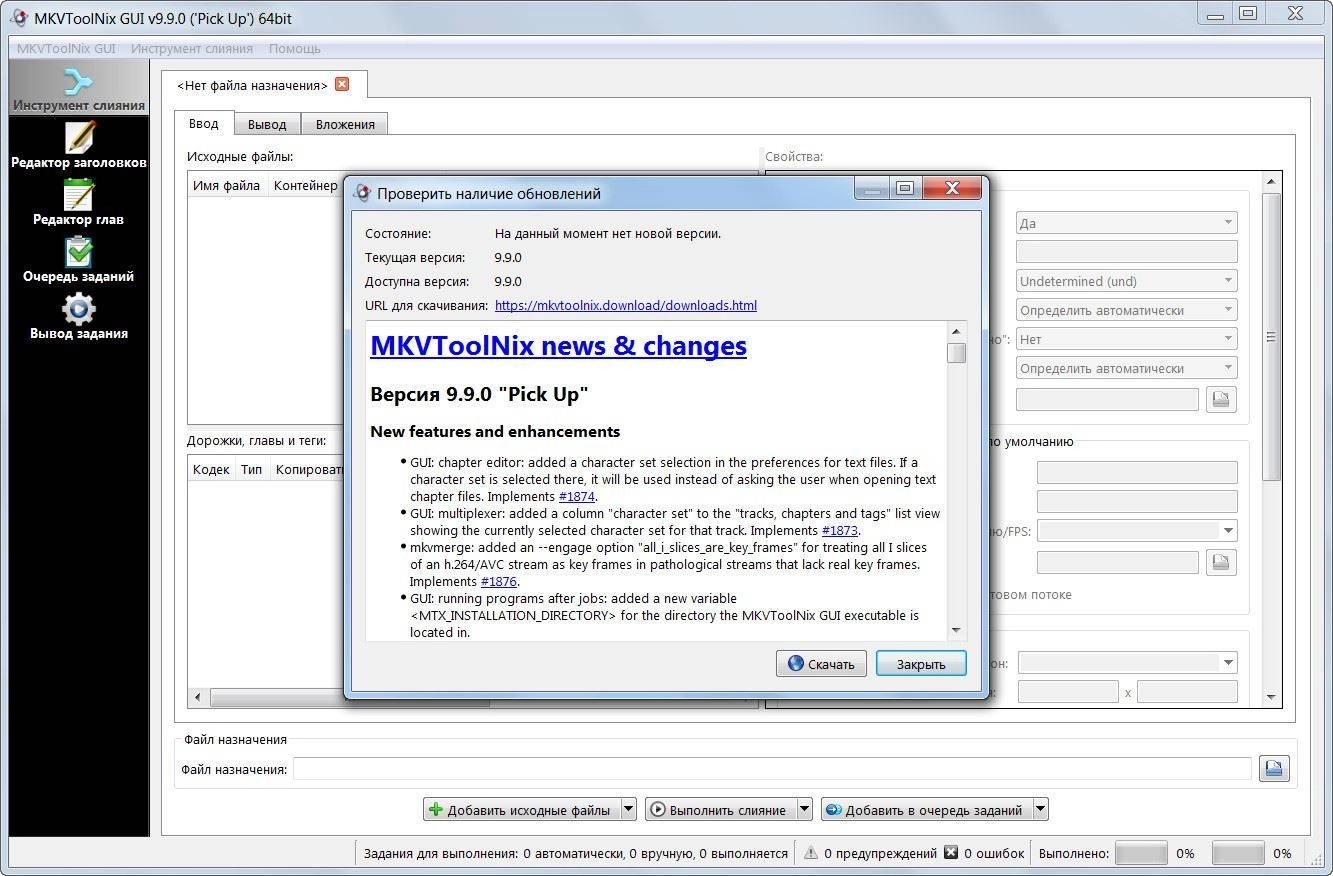Switch to the Вывод tab
This screenshot has height=876, width=1333.
[x=267, y=124]
